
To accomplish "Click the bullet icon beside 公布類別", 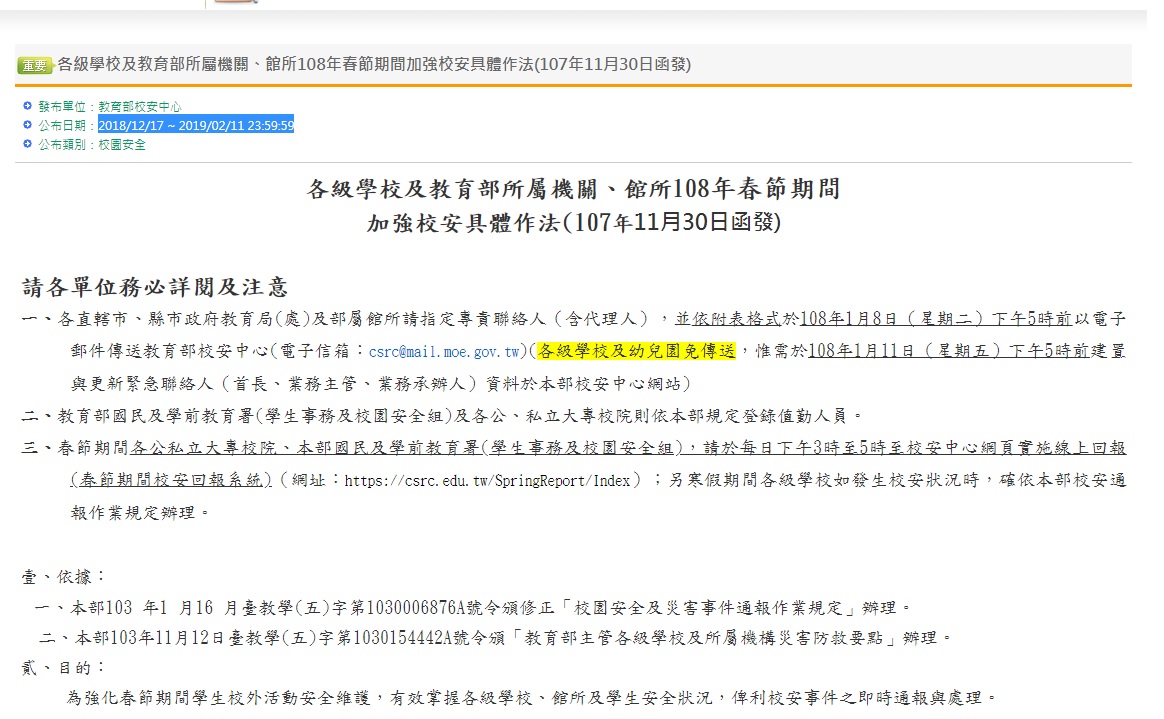I will coord(27,144).
